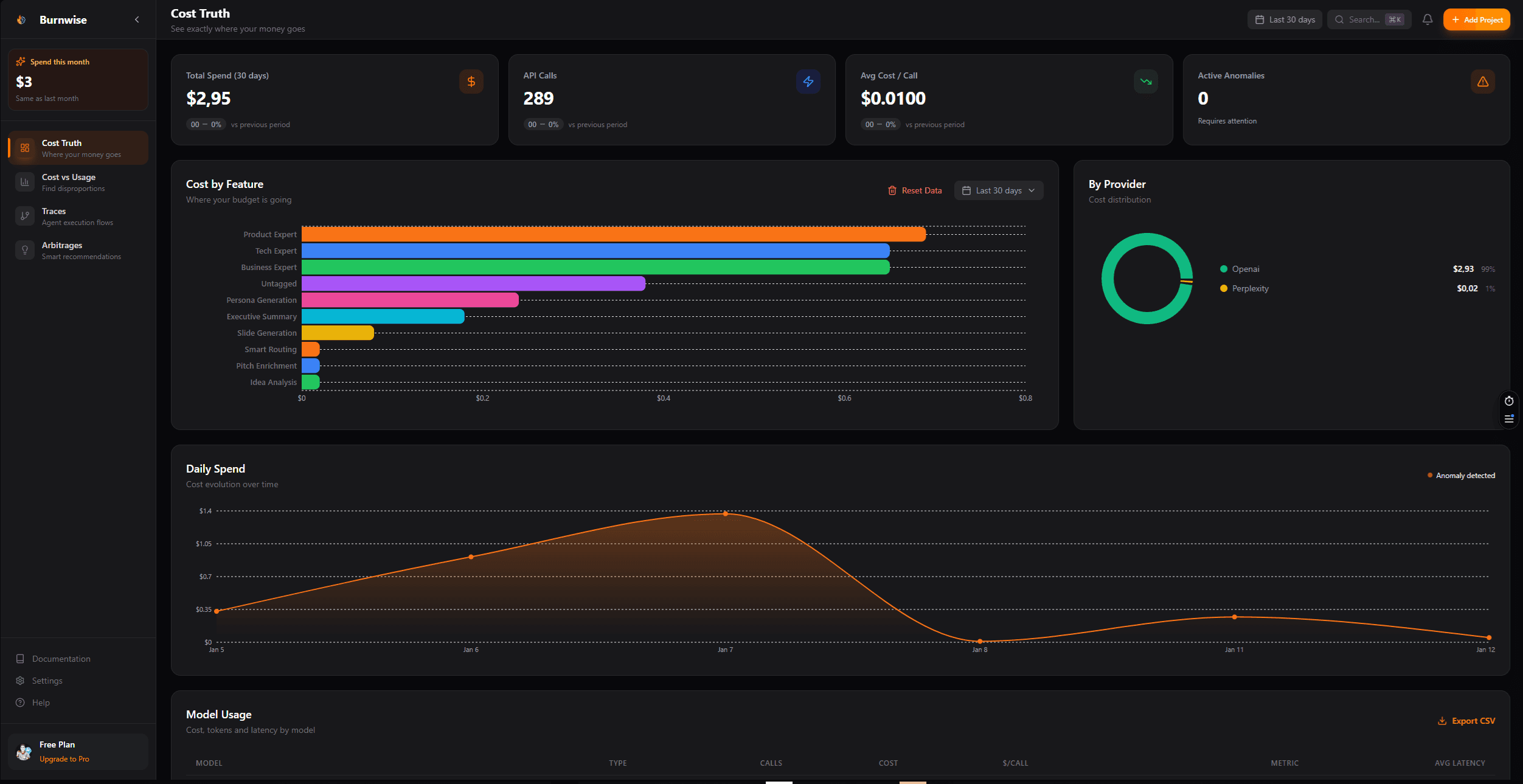Image resolution: width=1523 pixels, height=784 pixels.
Task: Open the Cost by Feature date range dropdown
Action: [x=998, y=190]
